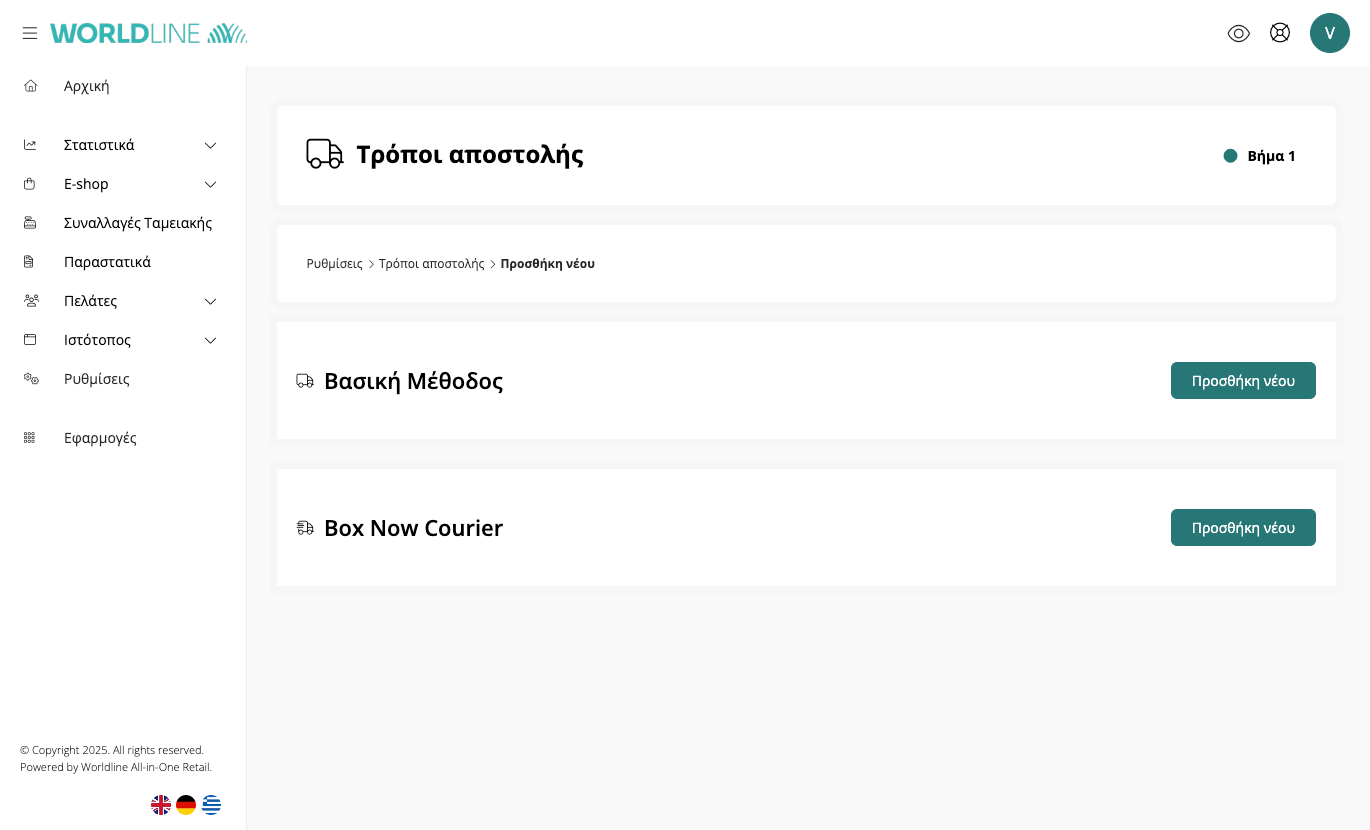This screenshot has width=1370, height=830.
Task: Click the Βήμα 1 step indicator
Action: (1260, 156)
